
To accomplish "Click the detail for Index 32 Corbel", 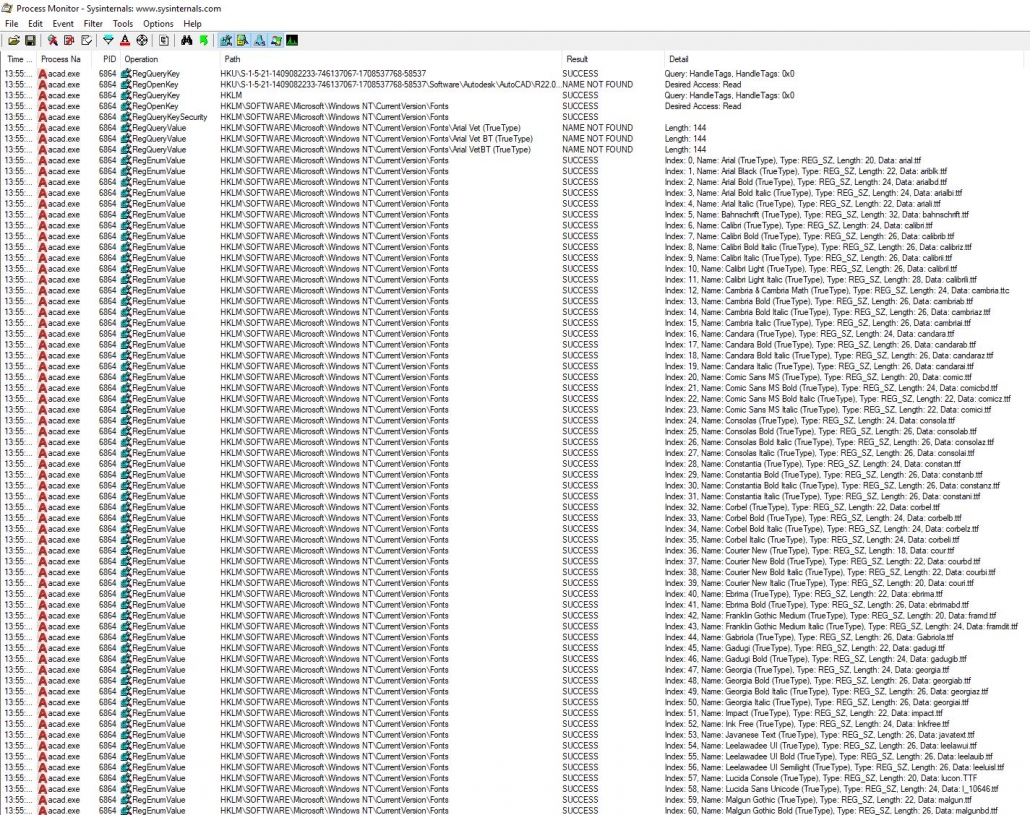I will 802,507.
